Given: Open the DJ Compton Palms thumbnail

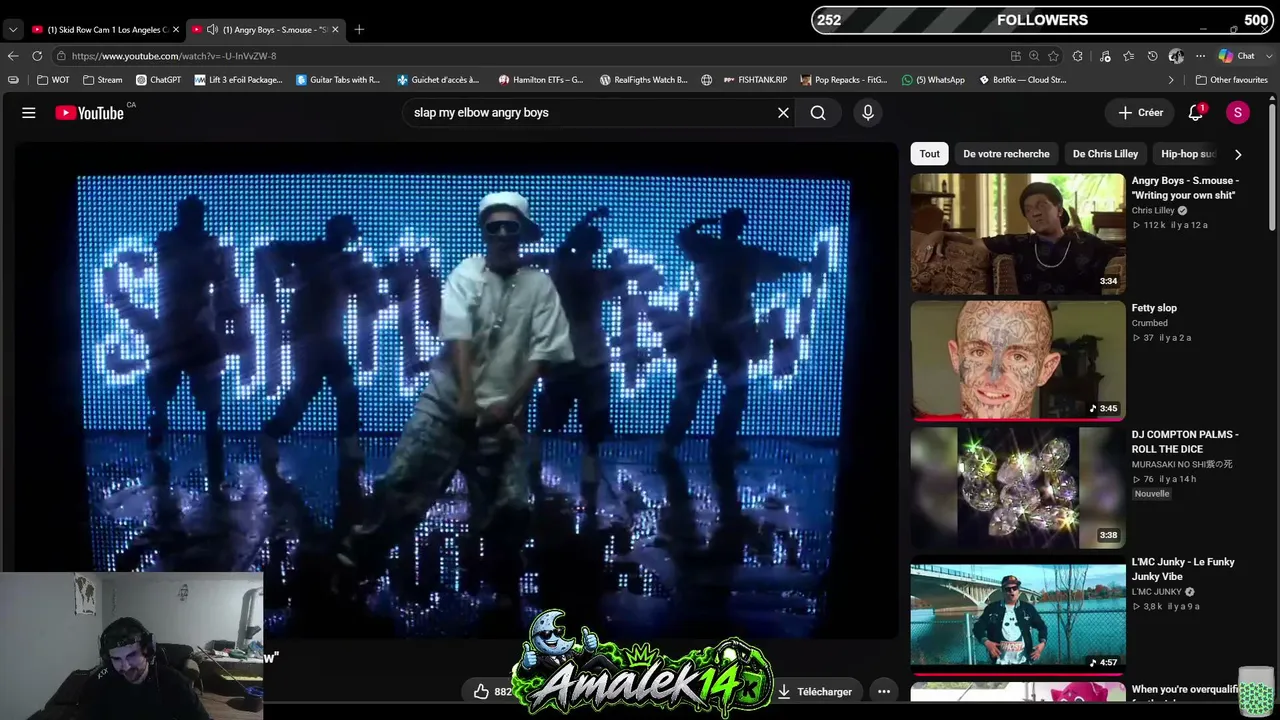Looking at the screenshot, I should pyautogui.click(x=1018, y=487).
